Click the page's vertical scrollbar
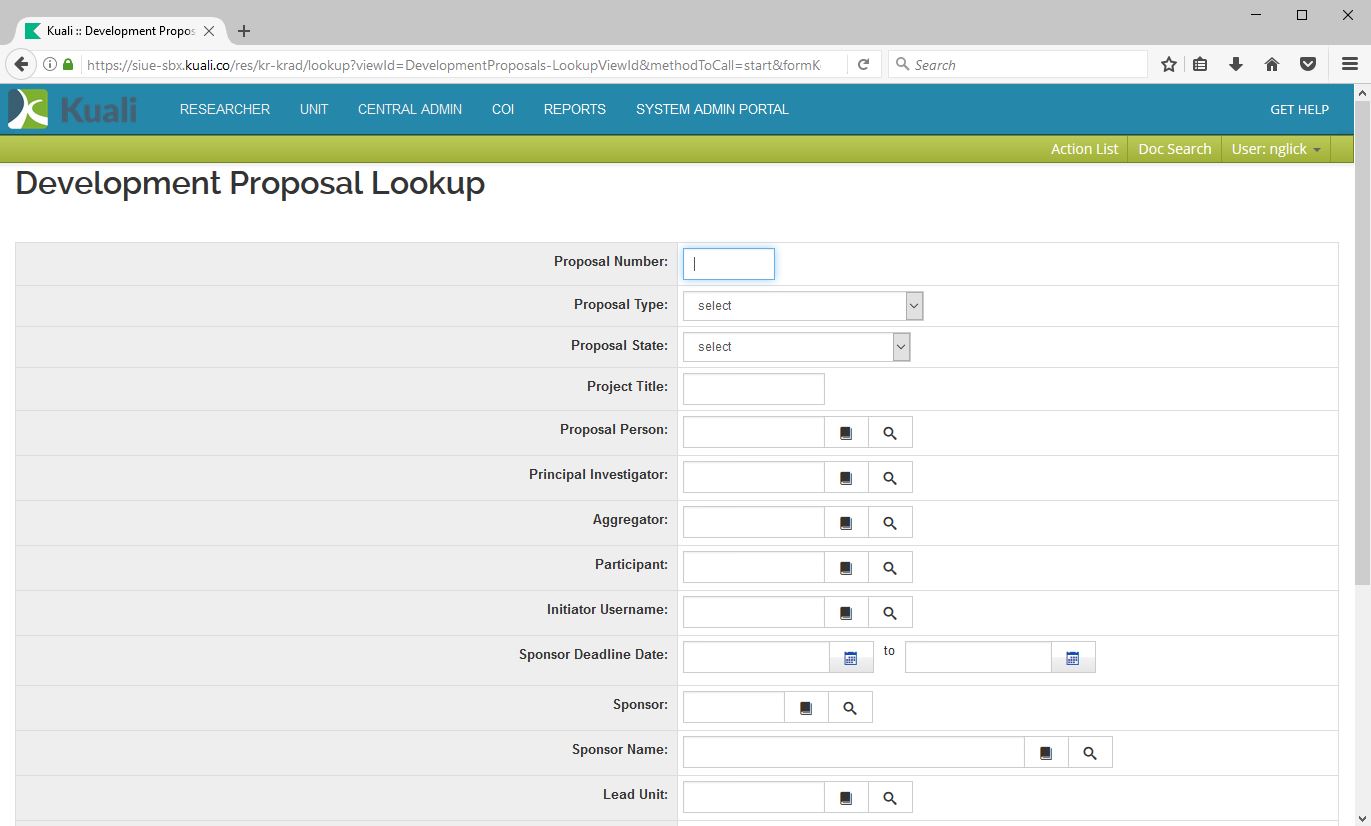The height and width of the screenshot is (826, 1371). pyautogui.click(x=1362, y=340)
